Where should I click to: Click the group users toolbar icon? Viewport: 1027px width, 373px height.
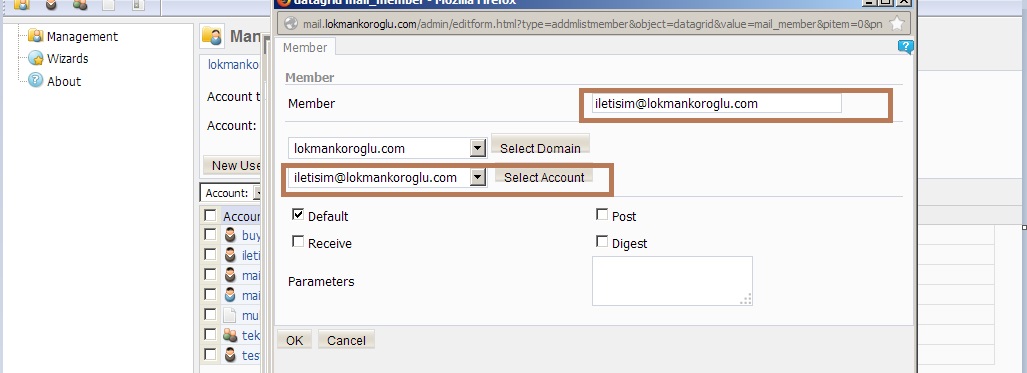pos(80,5)
